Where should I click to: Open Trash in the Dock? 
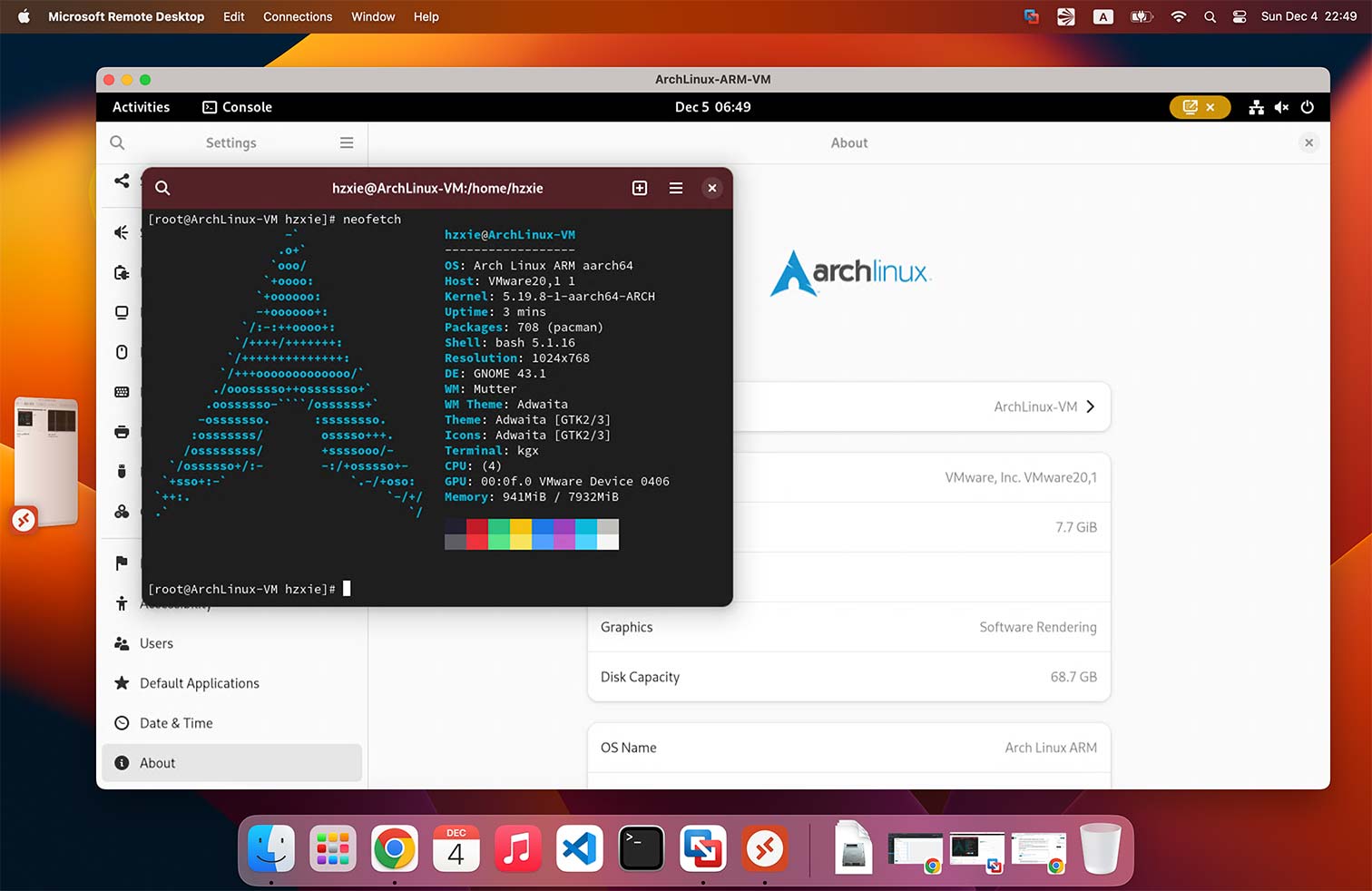pyautogui.click(x=1101, y=849)
